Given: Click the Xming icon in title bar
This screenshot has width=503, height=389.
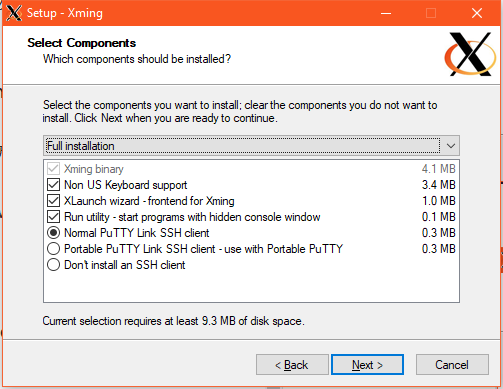Looking at the screenshot, I should pos(14,13).
